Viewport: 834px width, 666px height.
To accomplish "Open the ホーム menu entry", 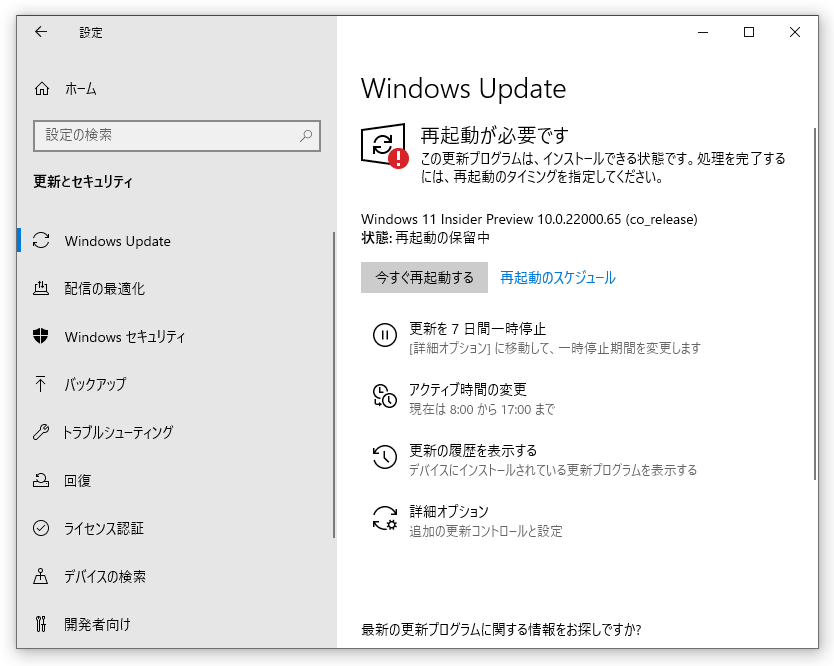I will tap(80, 89).
